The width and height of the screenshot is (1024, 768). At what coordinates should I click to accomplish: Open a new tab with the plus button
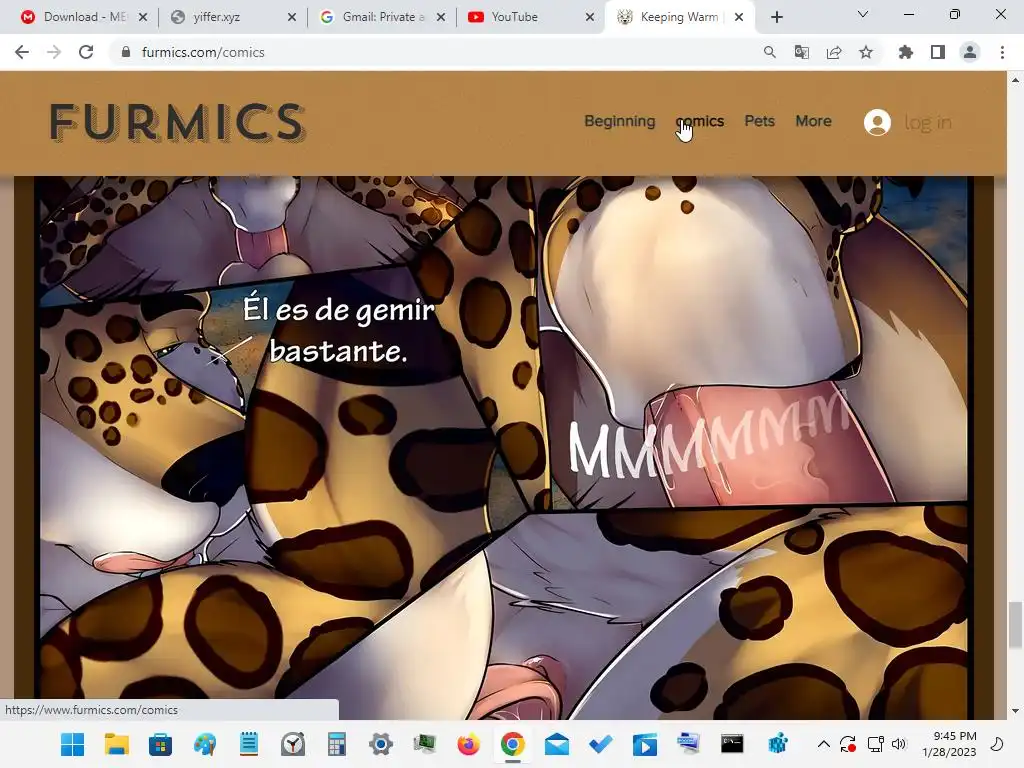[776, 17]
